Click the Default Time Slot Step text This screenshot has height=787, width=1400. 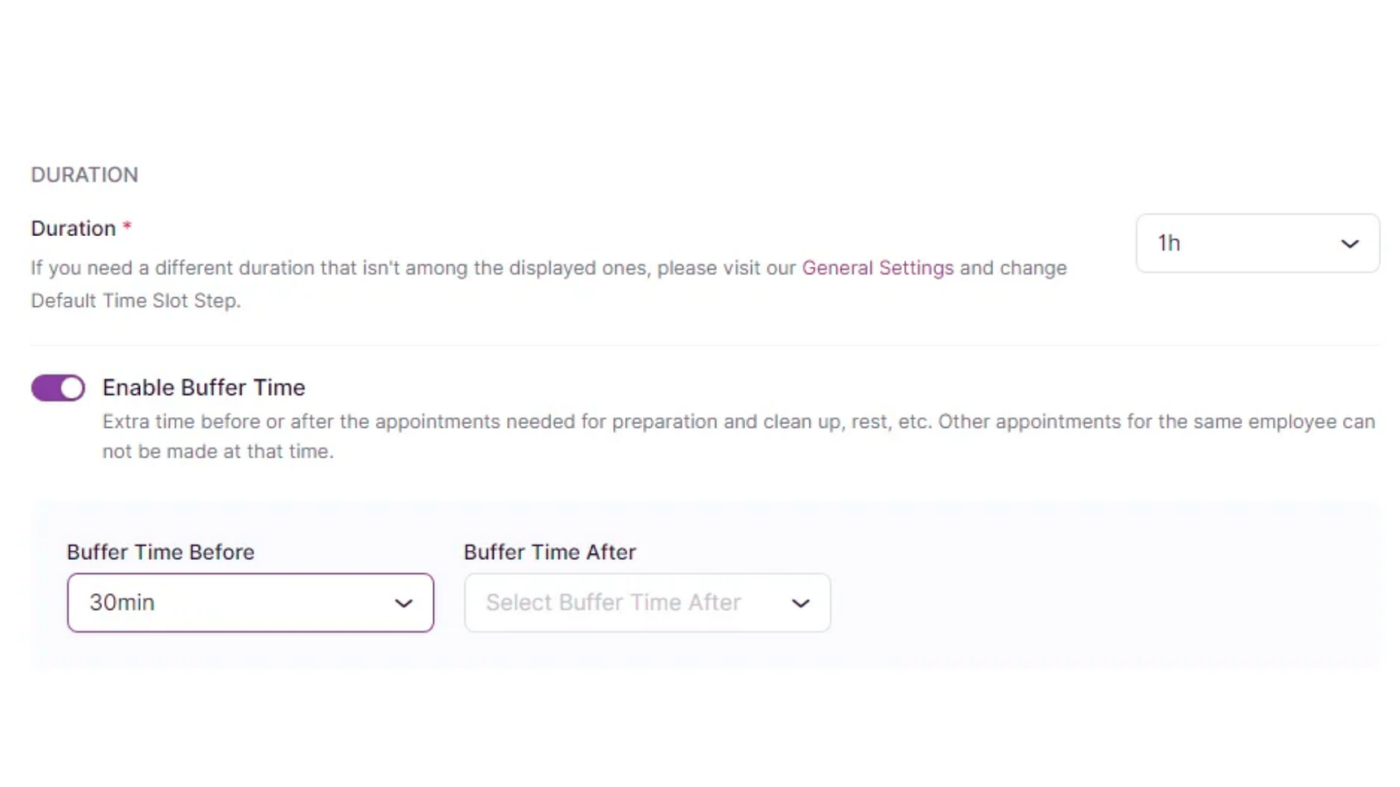135,300
